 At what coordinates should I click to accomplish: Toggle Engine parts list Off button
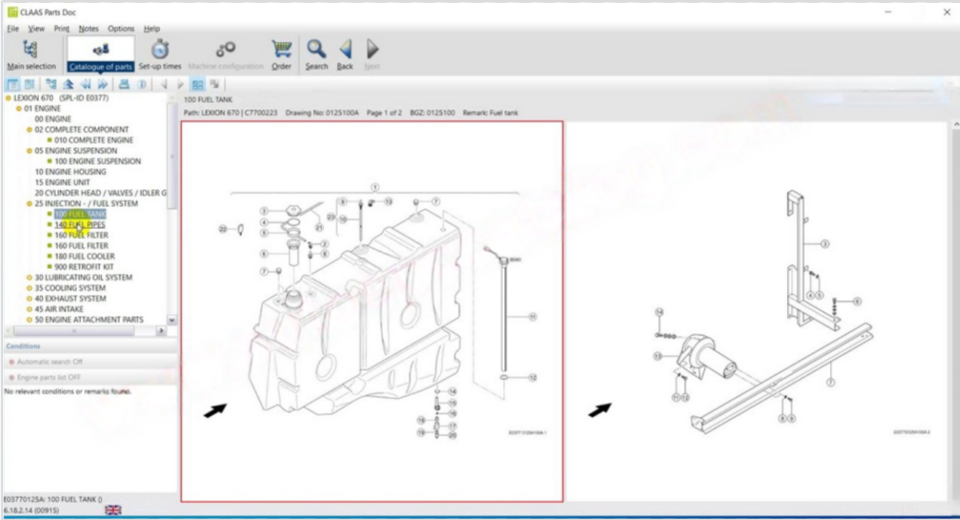click(x=50, y=377)
